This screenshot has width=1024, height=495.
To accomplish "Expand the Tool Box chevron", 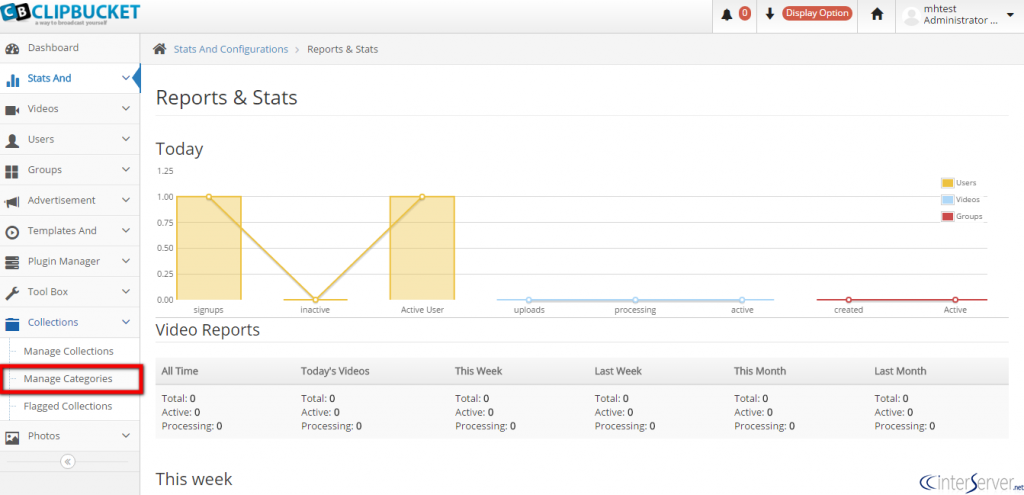I will (126, 292).
